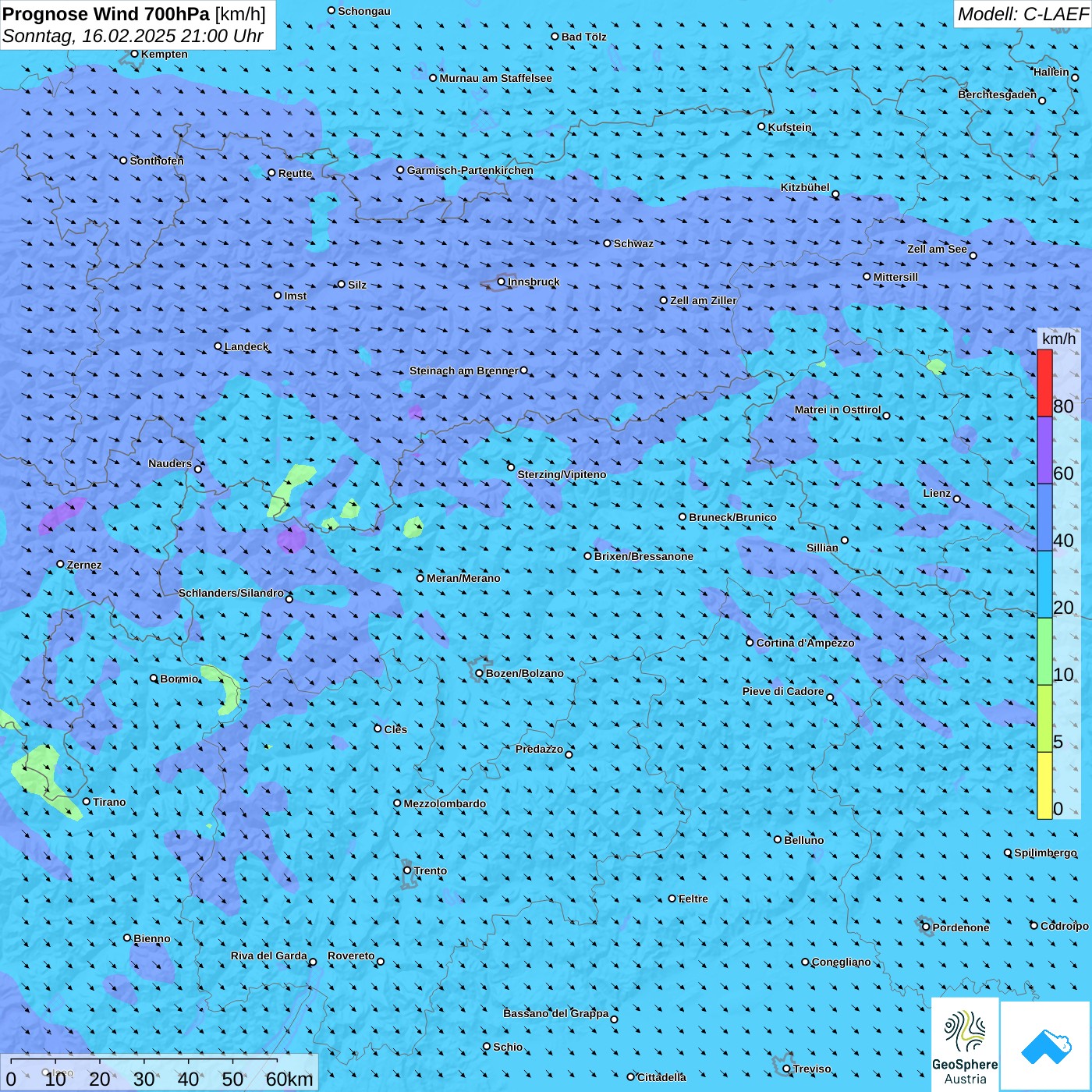The width and height of the screenshot is (1092, 1092).
Task: Click the Schio label
Action: pyautogui.click(x=508, y=1047)
